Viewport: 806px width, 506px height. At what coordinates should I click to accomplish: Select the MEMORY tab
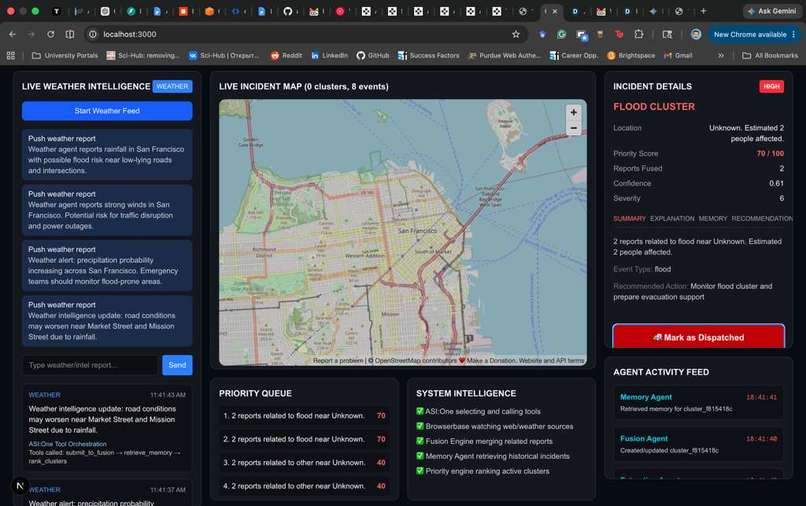pyautogui.click(x=713, y=219)
